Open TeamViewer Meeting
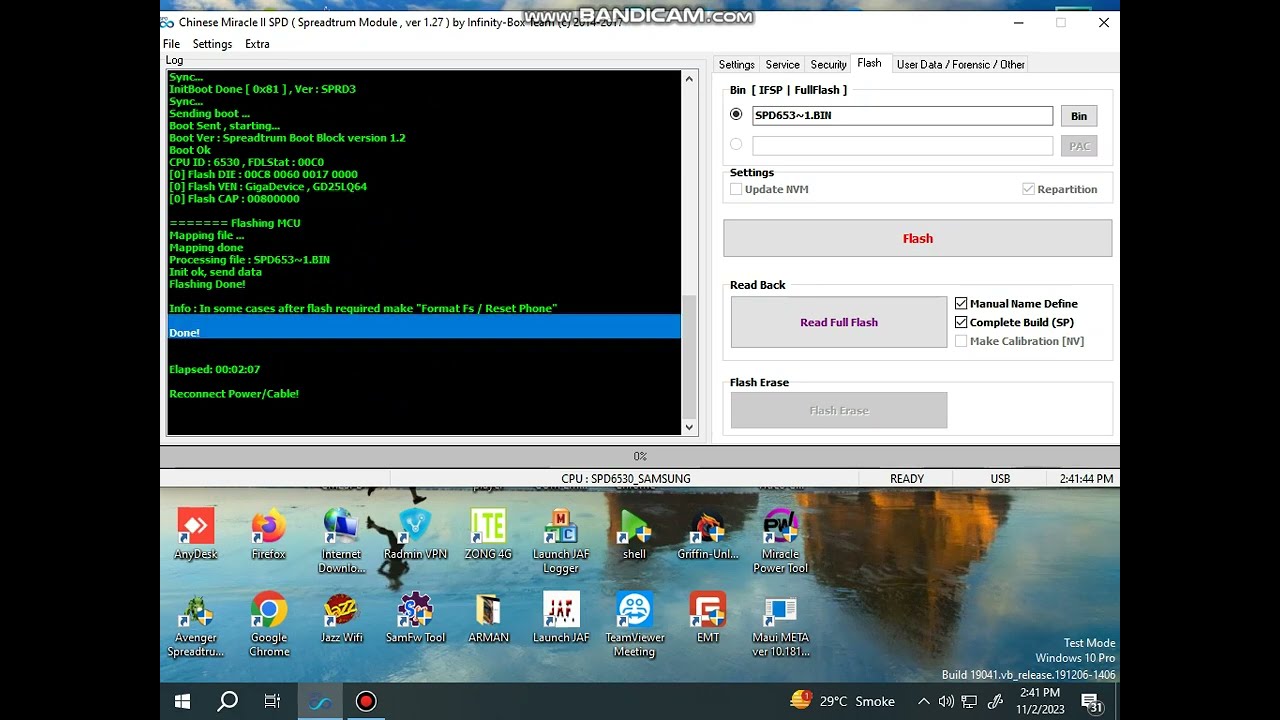 (x=634, y=612)
